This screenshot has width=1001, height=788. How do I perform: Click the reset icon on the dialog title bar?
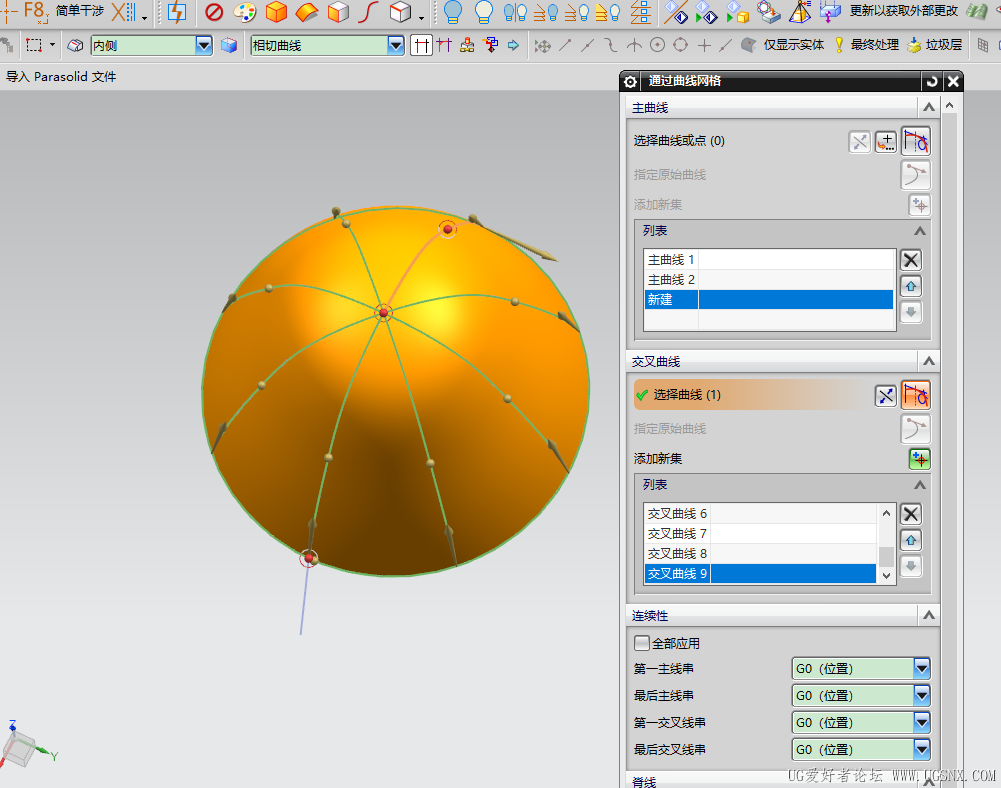click(930, 81)
